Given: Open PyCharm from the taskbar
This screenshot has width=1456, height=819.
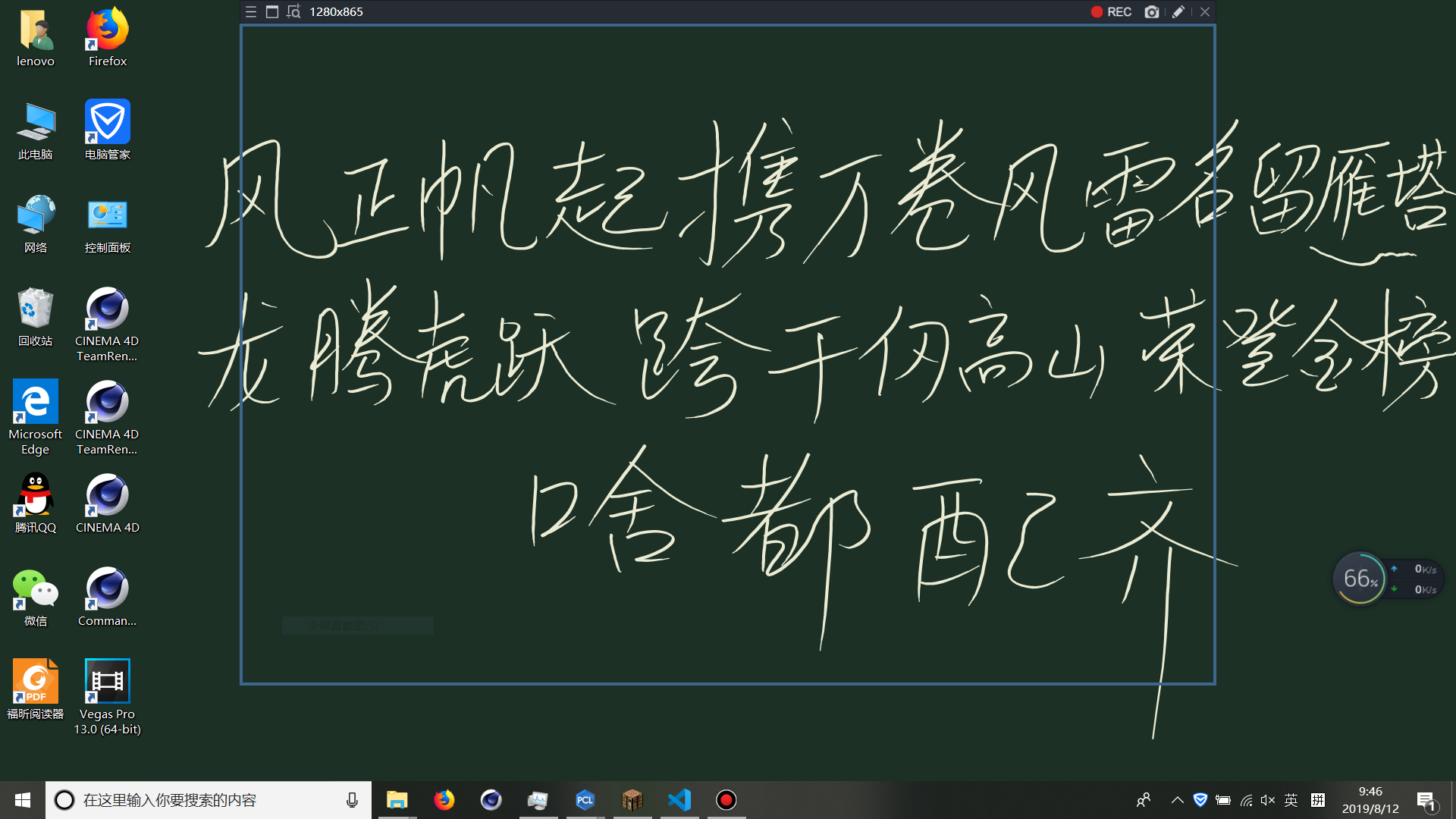Looking at the screenshot, I should pyautogui.click(x=585, y=800).
